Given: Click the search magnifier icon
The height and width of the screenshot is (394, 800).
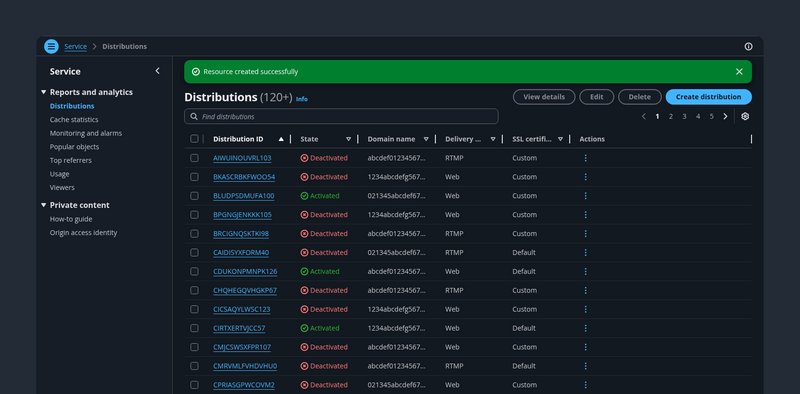Looking at the screenshot, I should coord(194,116).
